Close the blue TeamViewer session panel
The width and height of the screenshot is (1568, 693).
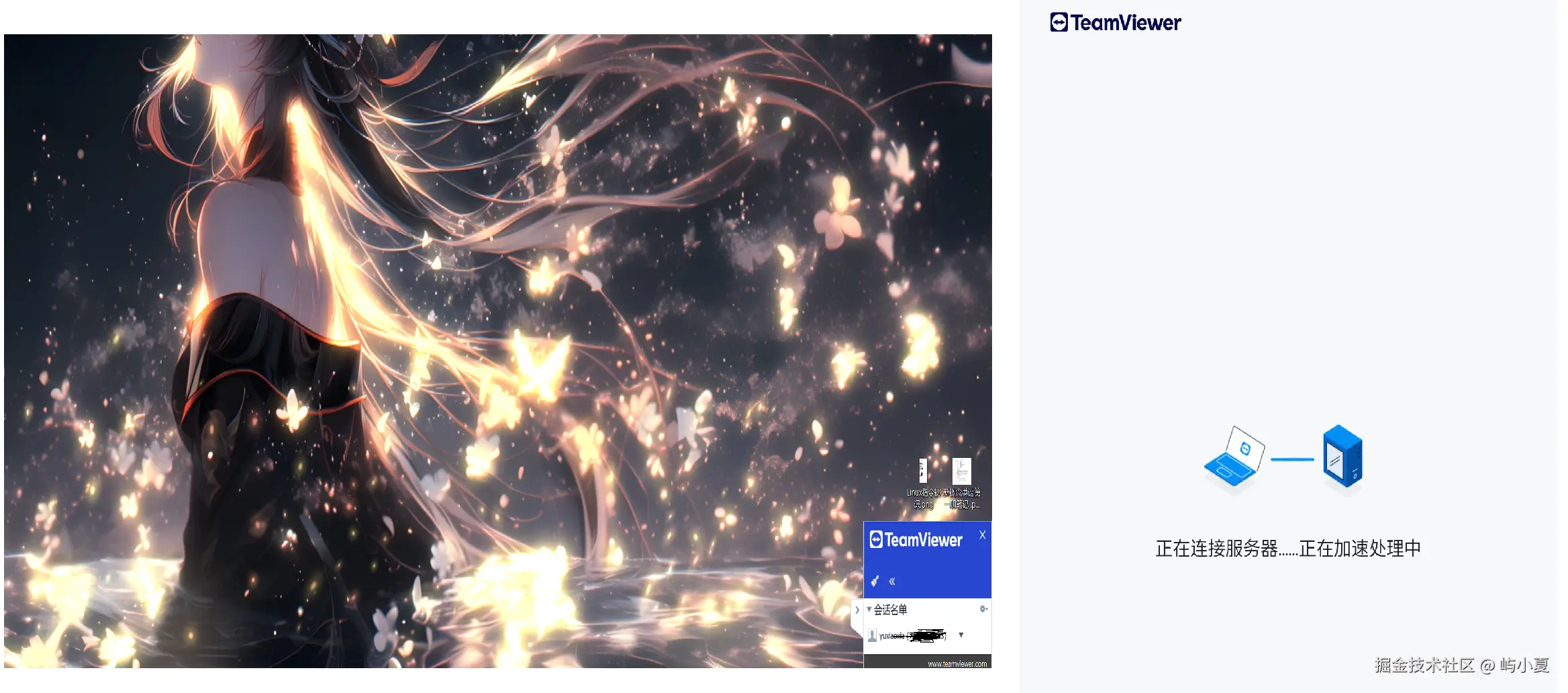[982, 535]
